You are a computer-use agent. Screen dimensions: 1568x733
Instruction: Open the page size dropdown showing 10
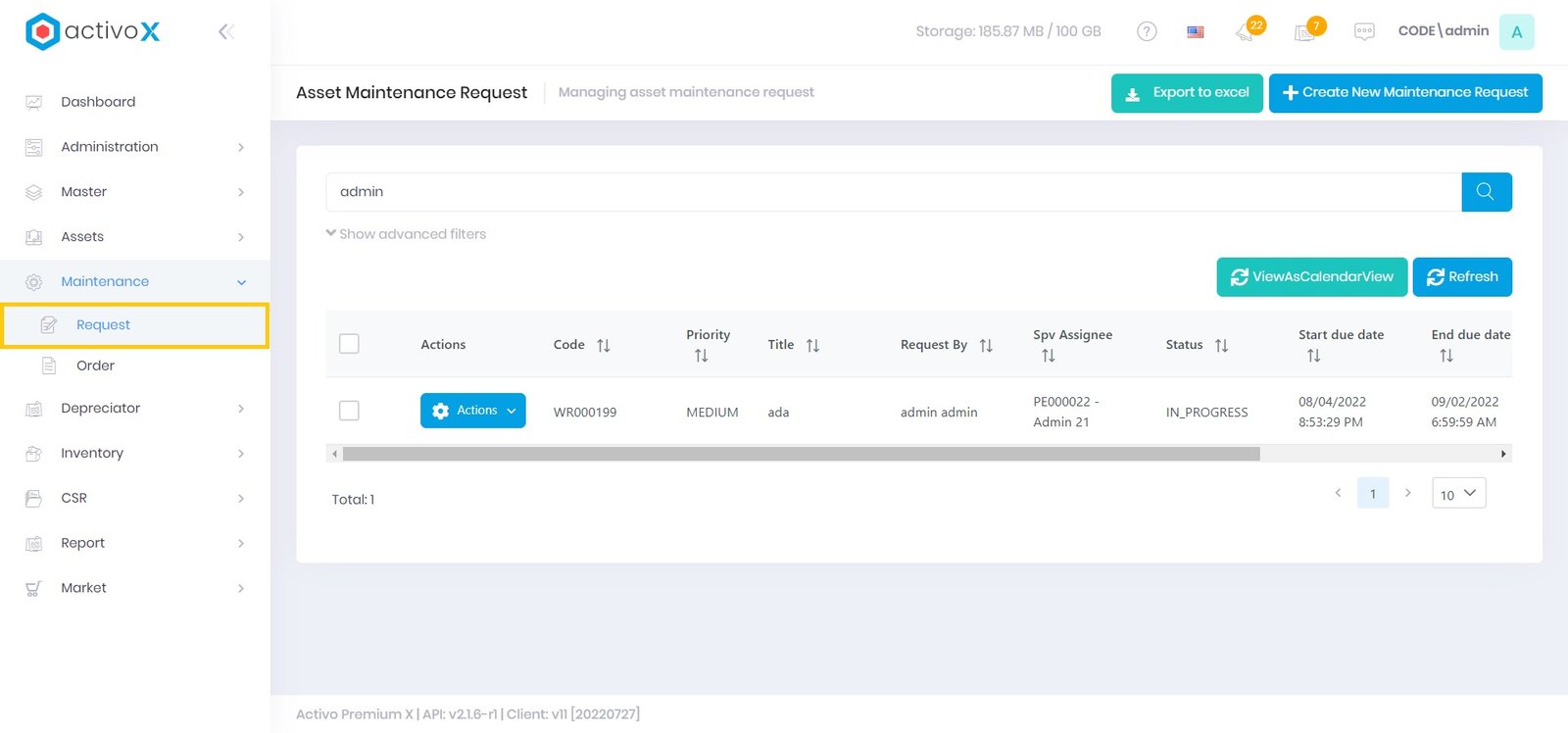(1458, 494)
